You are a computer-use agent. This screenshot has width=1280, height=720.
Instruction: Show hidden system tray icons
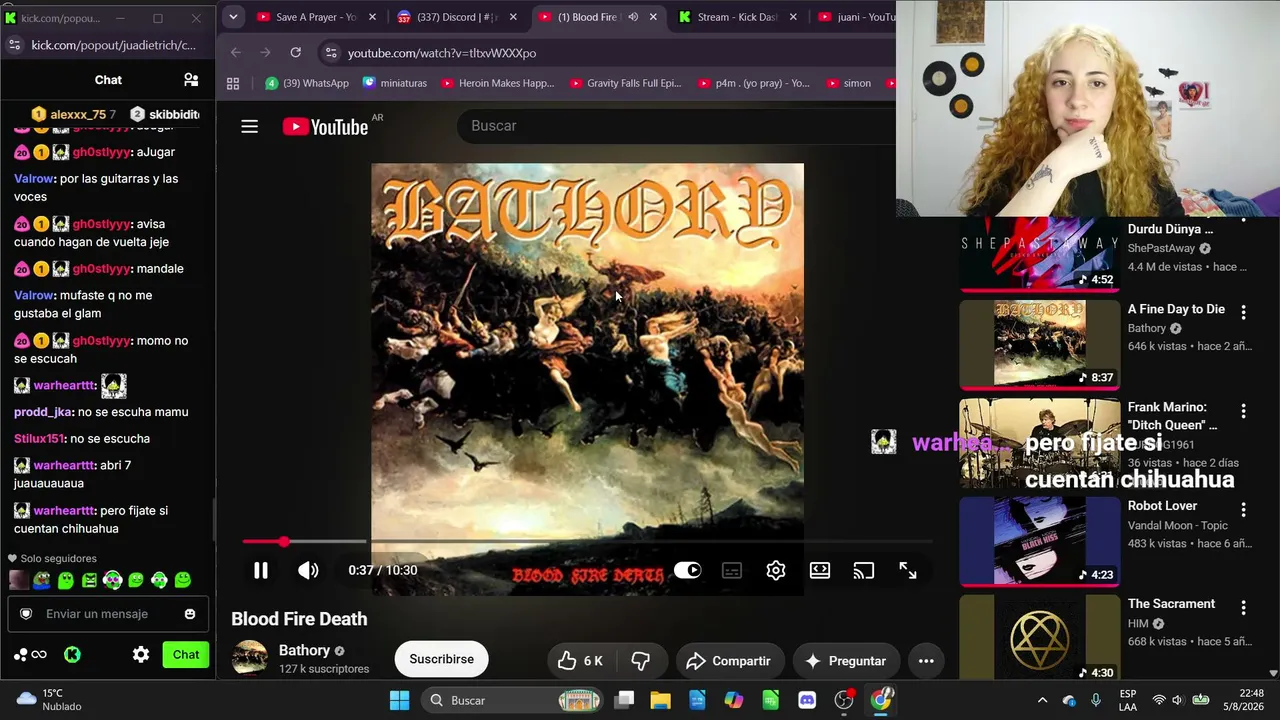coord(1042,700)
